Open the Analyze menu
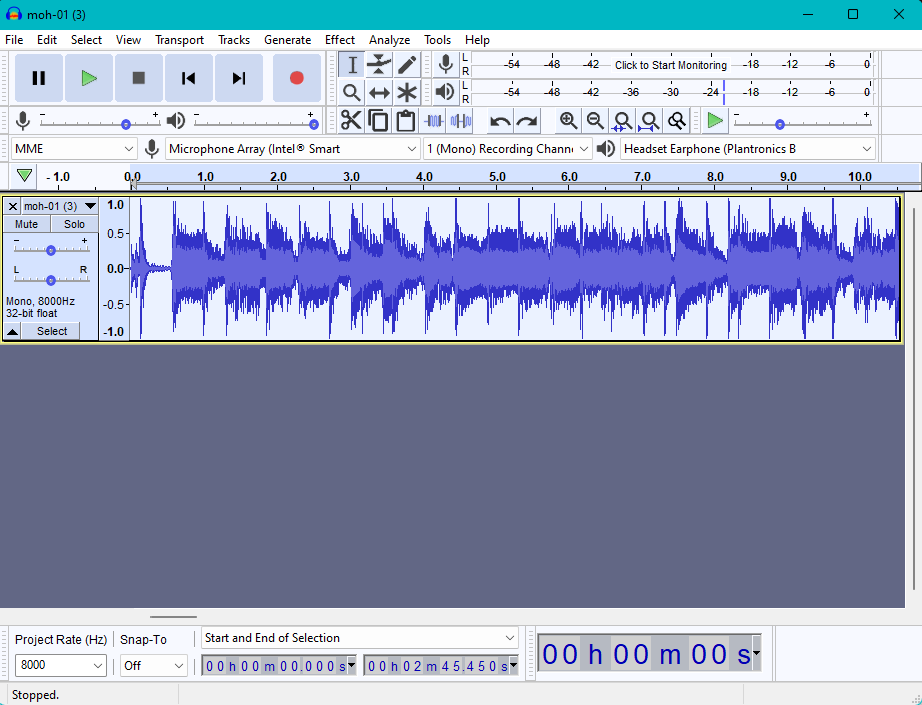 [389, 40]
